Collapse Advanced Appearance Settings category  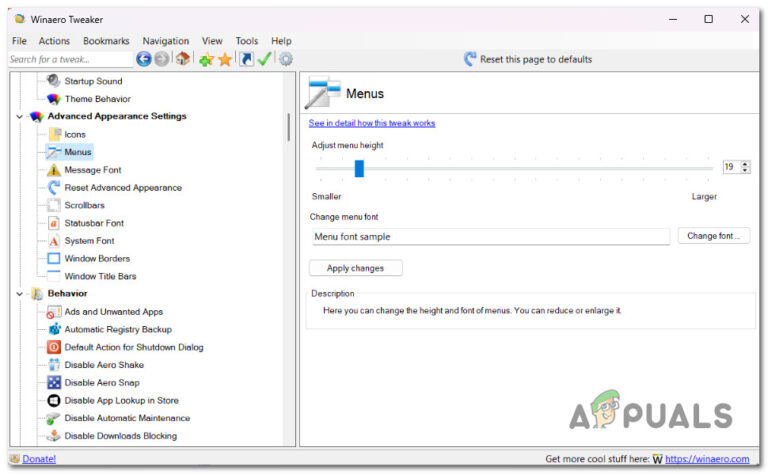point(20,117)
